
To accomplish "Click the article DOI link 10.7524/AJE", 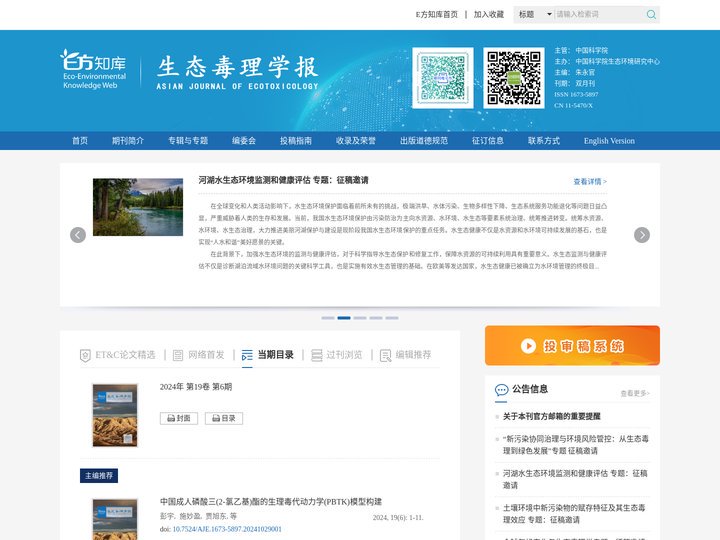I will [x=227, y=529].
